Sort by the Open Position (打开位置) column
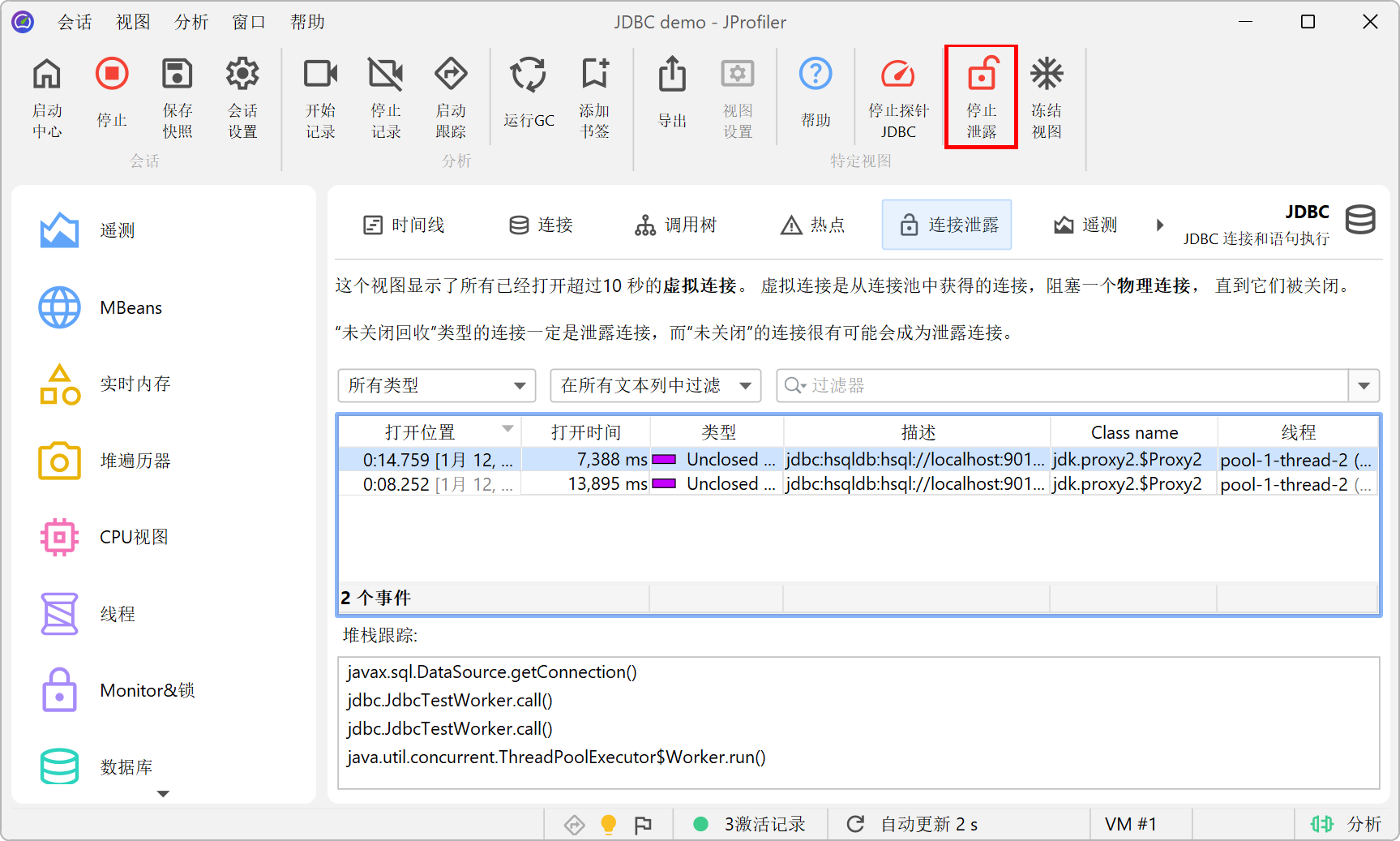This screenshot has height=841, width=1400. pyautogui.click(x=430, y=431)
